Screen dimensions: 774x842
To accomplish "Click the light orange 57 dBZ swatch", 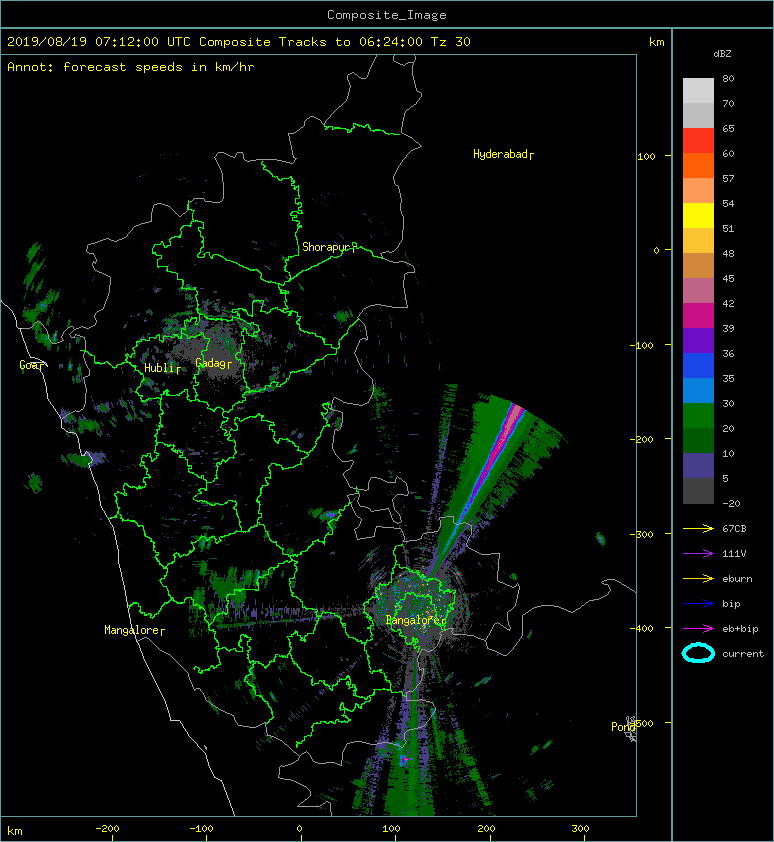I will click(698, 190).
